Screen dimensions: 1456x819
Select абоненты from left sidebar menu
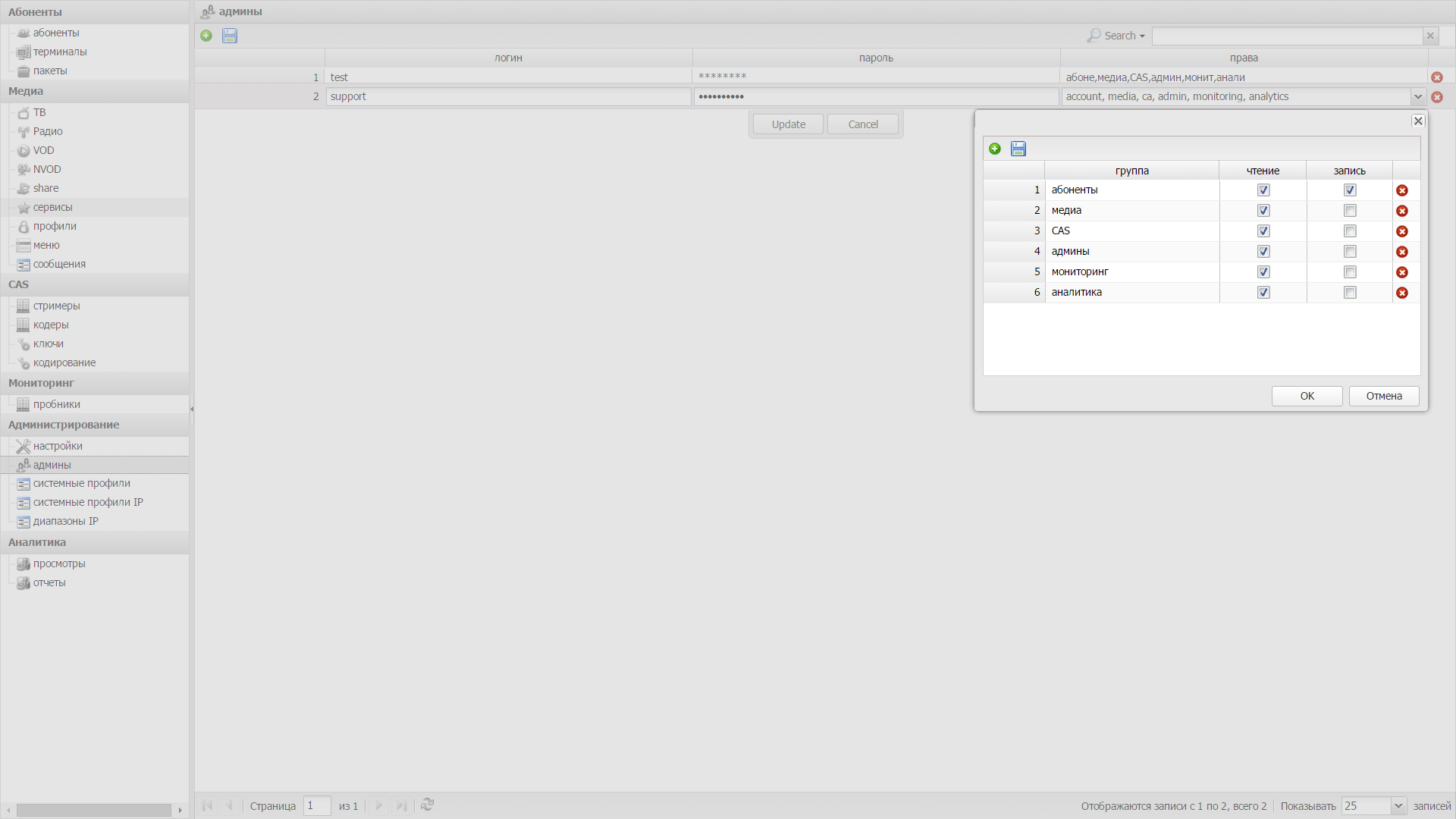point(55,32)
